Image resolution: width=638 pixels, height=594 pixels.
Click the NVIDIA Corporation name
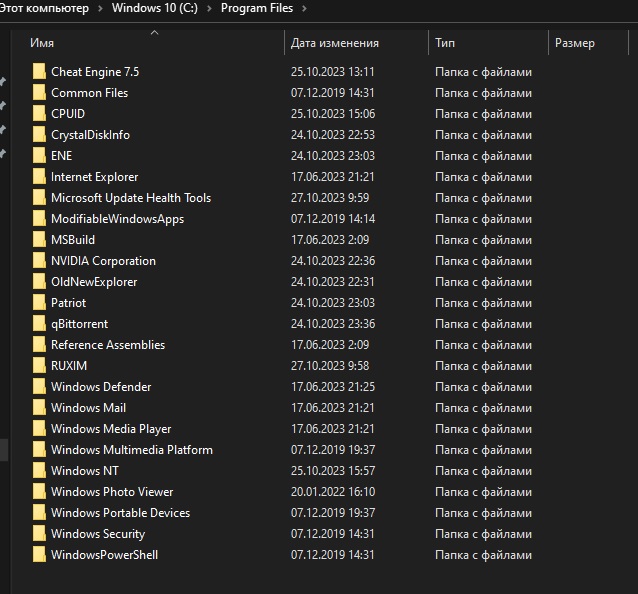point(103,261)
